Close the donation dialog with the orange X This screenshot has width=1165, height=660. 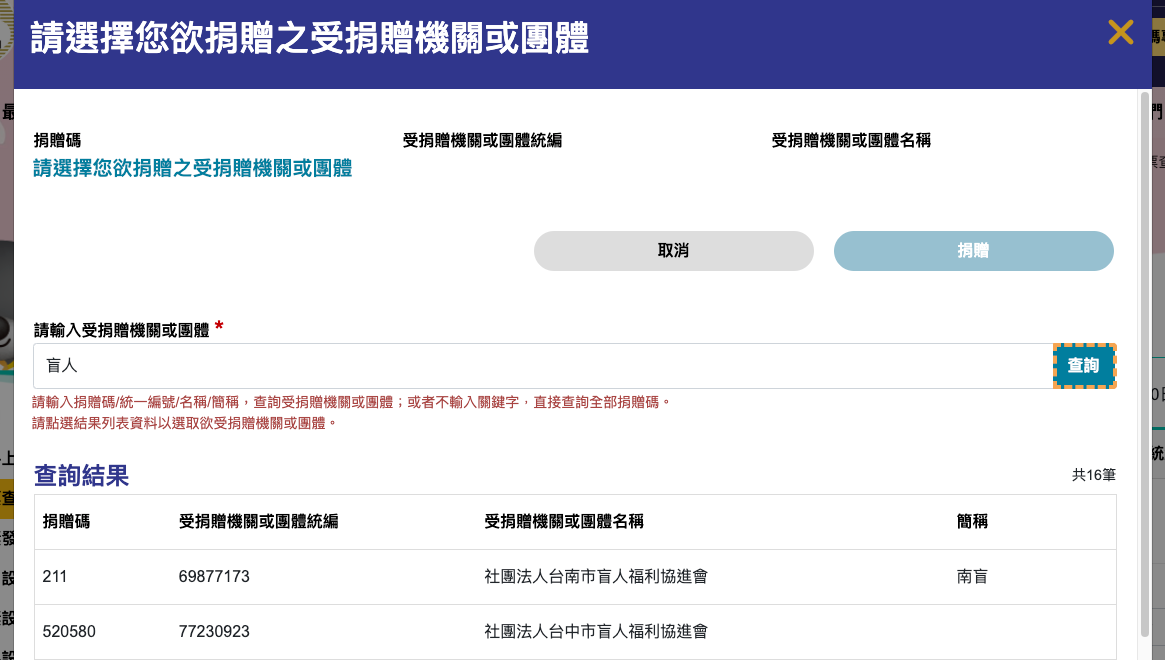[x=1120, y=33]
